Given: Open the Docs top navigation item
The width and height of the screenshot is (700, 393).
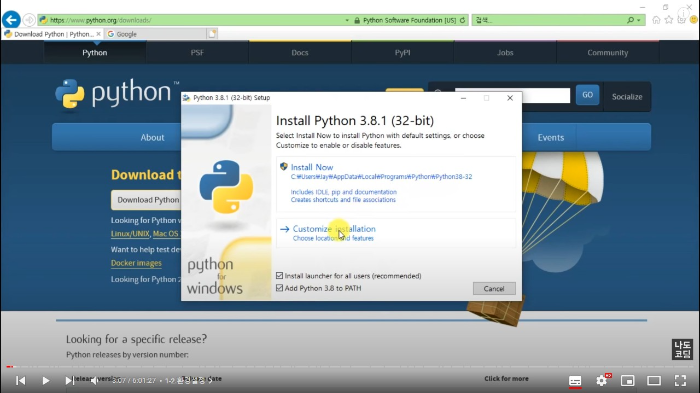Looking at the screenshot, I should 300,53.
